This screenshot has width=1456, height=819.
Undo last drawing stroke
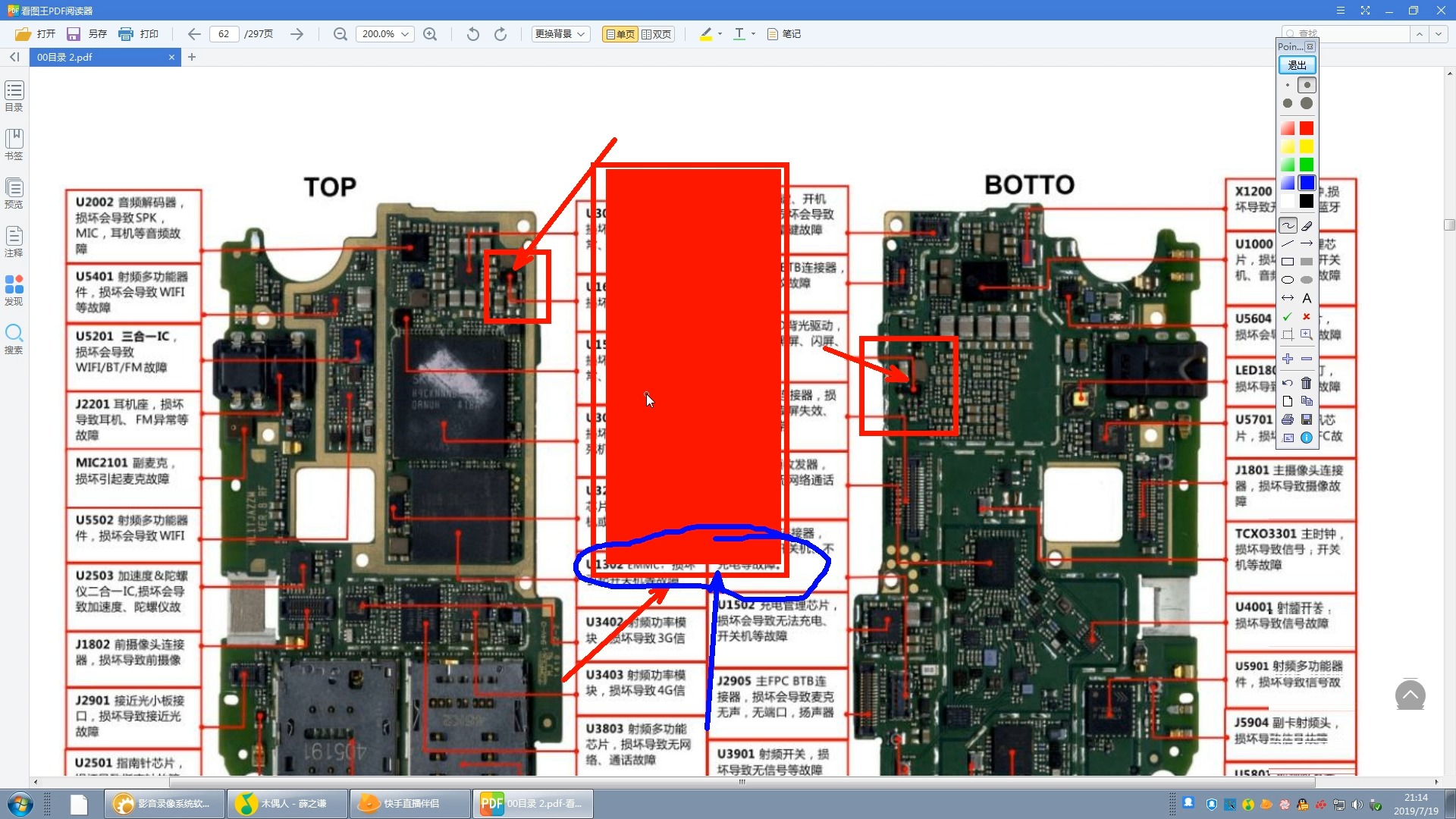tap(1288, 383)
